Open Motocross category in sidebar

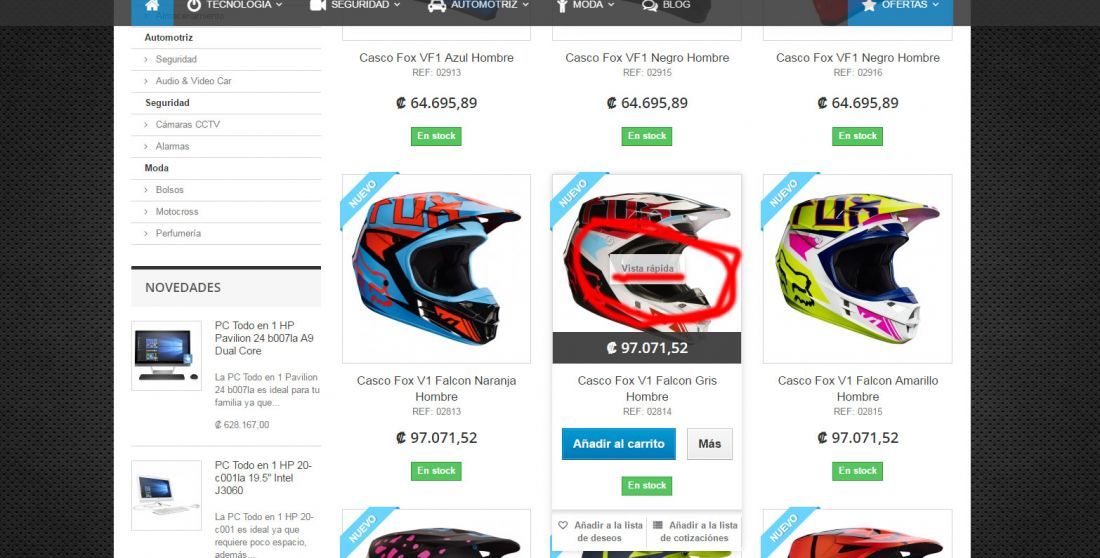click(177, 211)
